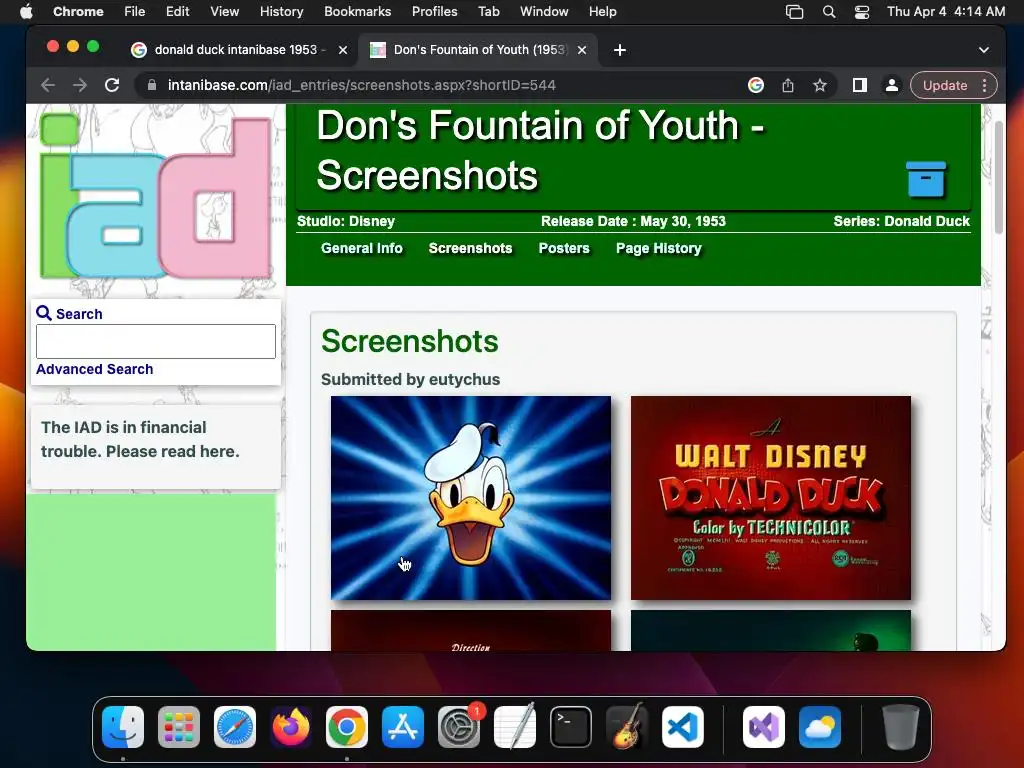Open the Page History tab

pos(659,248)
